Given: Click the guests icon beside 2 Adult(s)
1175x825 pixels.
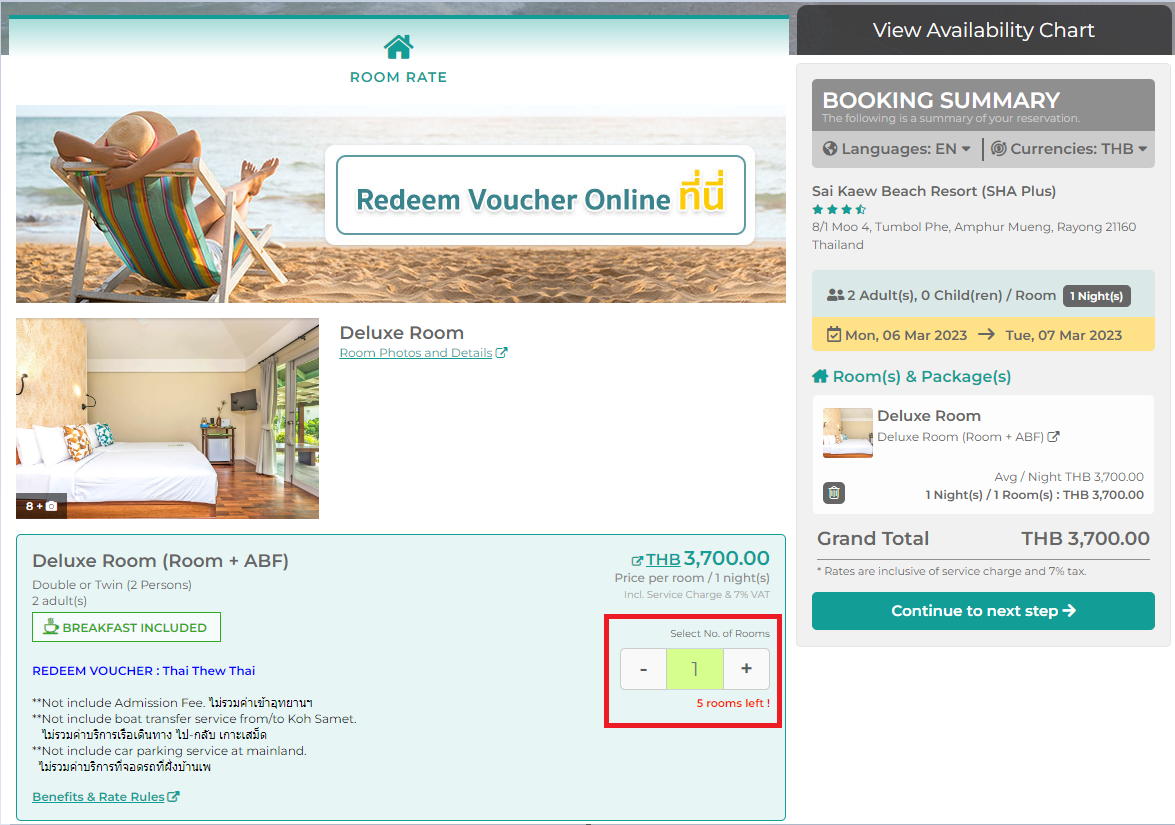Looking at the screenshot, I should [836, 295].
